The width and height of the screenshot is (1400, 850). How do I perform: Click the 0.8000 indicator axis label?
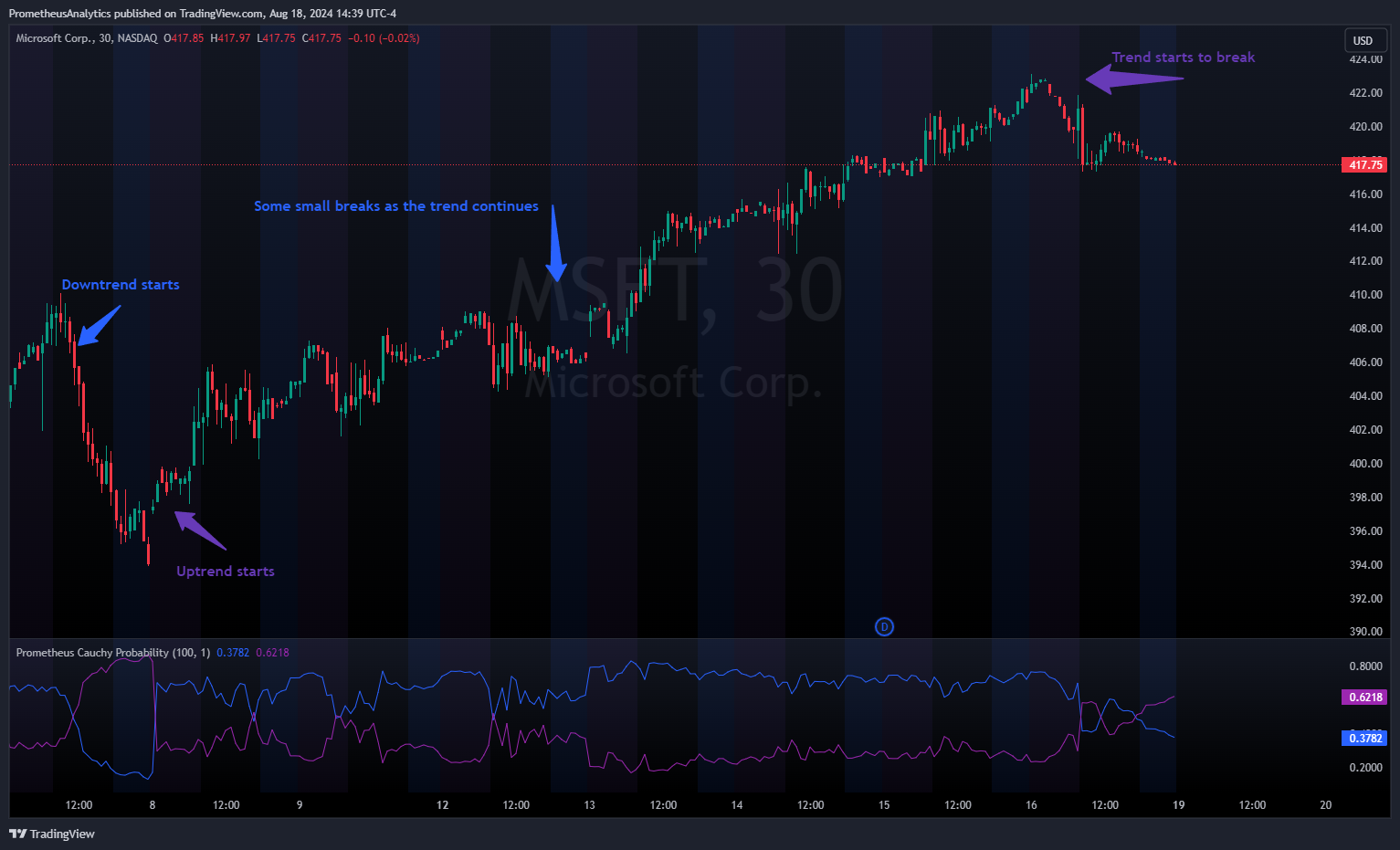tap(1365, 666)
